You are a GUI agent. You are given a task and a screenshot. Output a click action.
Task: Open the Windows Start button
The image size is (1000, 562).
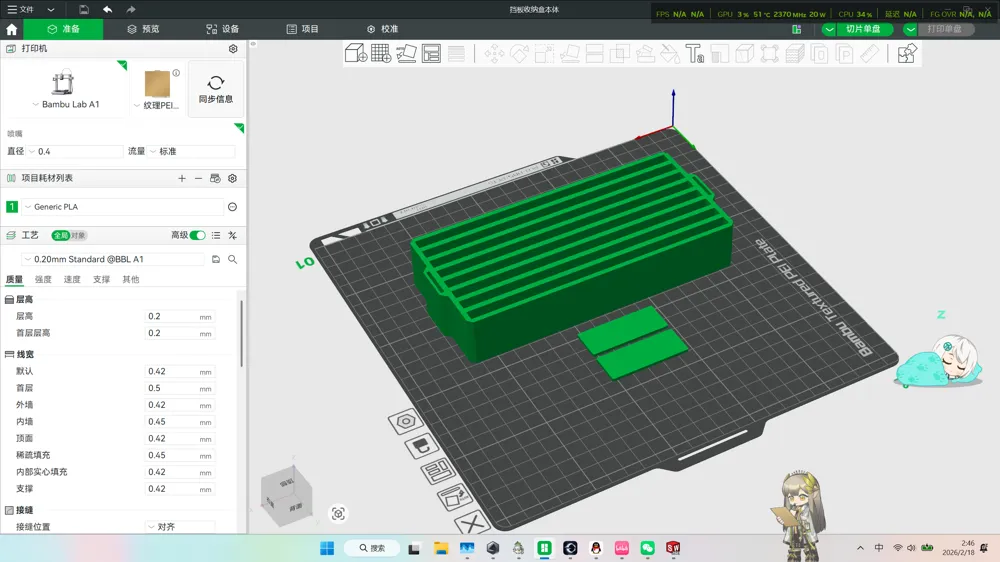point(327,549)
